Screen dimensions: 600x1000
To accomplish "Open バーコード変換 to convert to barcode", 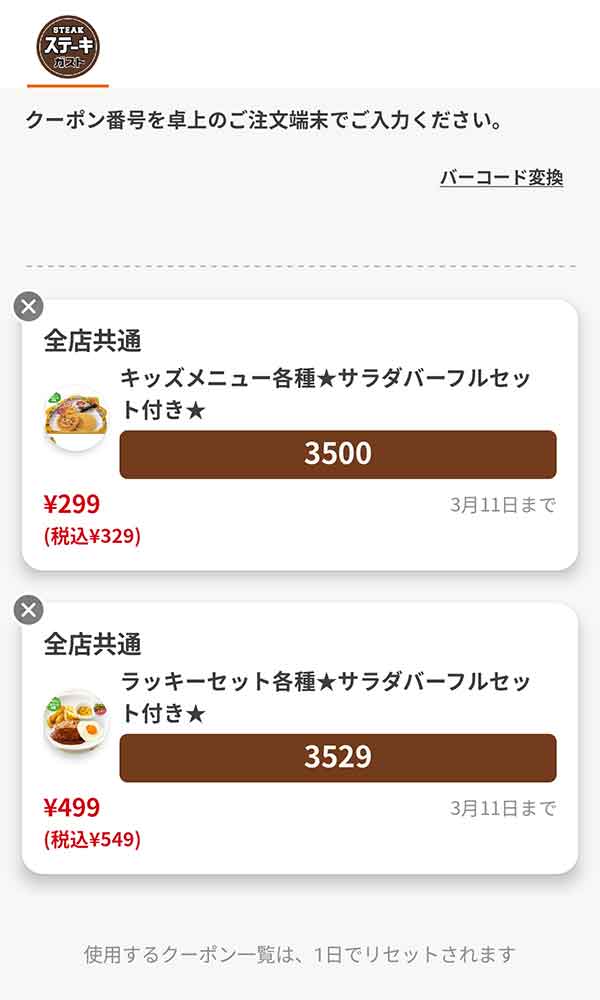I will click(x=503, y=176).
